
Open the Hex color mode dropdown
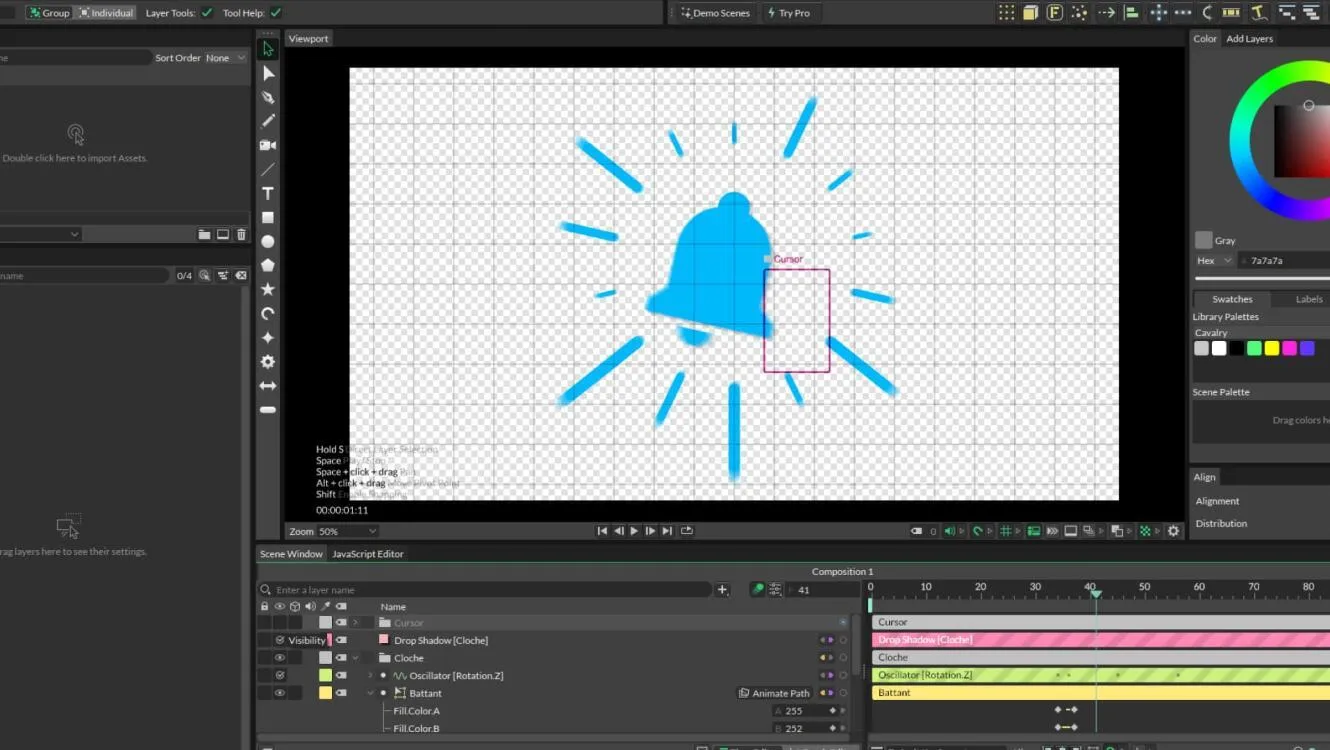(1215, 260)
